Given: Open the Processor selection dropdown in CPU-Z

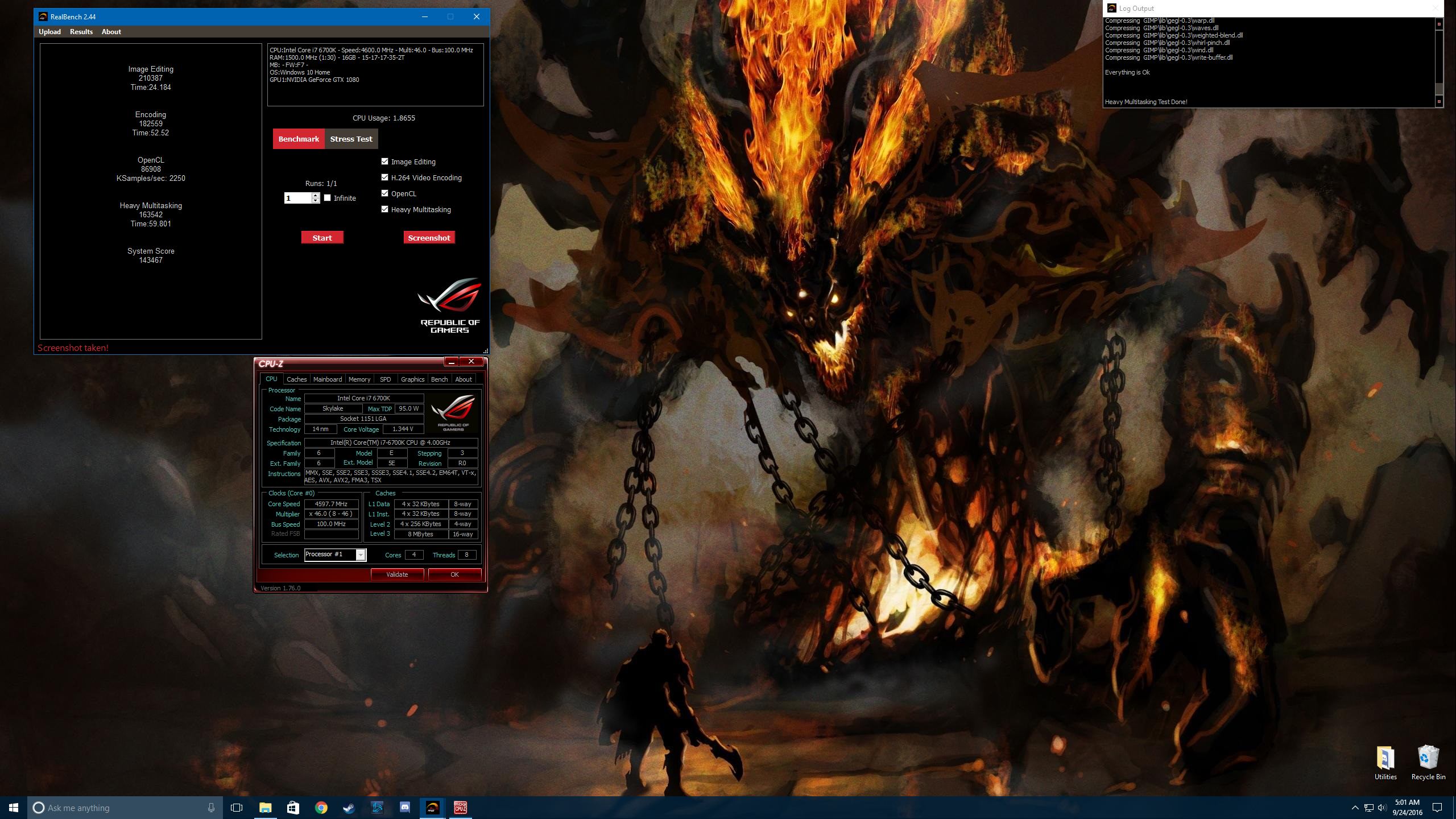Looking at the screenshot, I should (x=361, y=555).
